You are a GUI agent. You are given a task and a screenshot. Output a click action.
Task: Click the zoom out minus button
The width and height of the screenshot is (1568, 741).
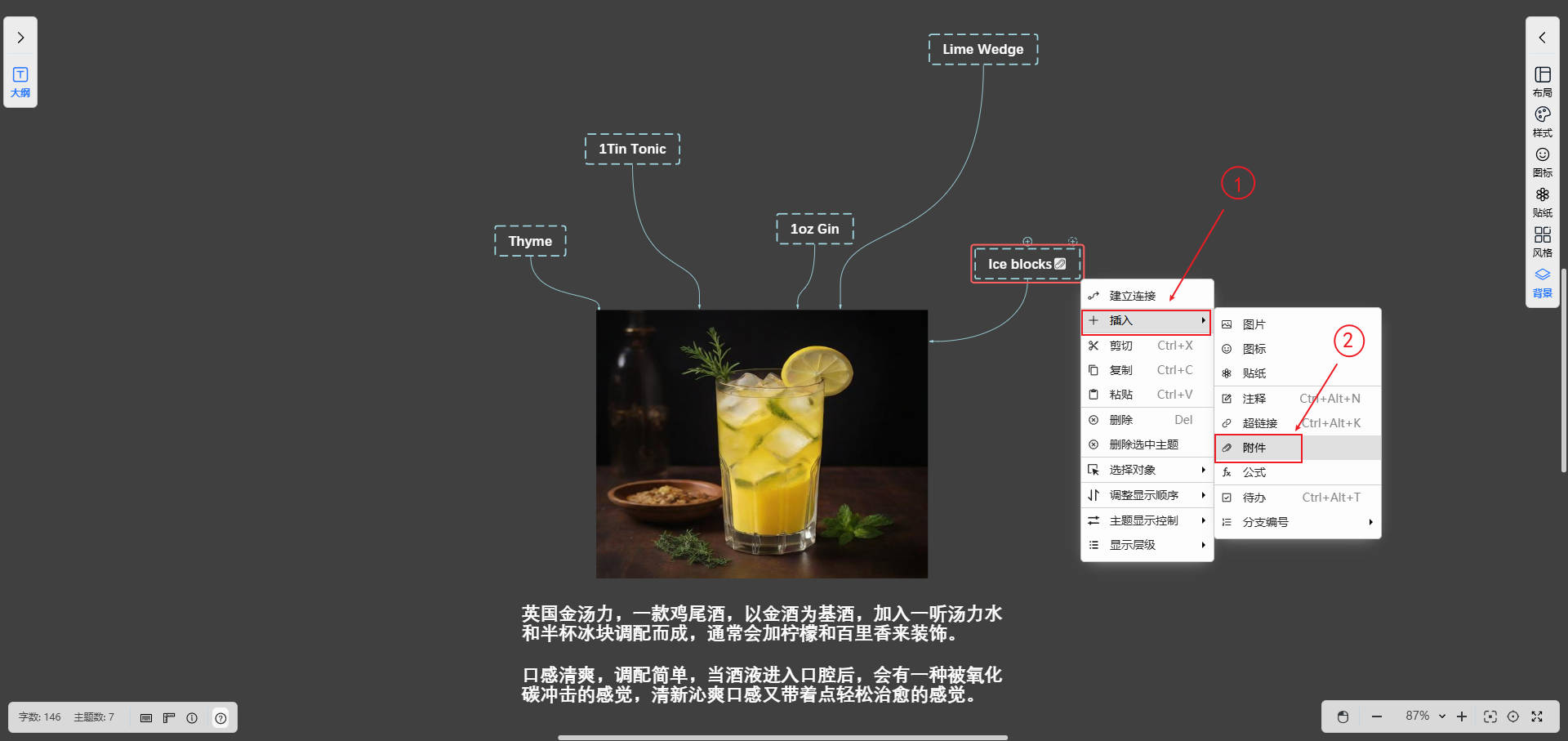tap(1377, 716)
